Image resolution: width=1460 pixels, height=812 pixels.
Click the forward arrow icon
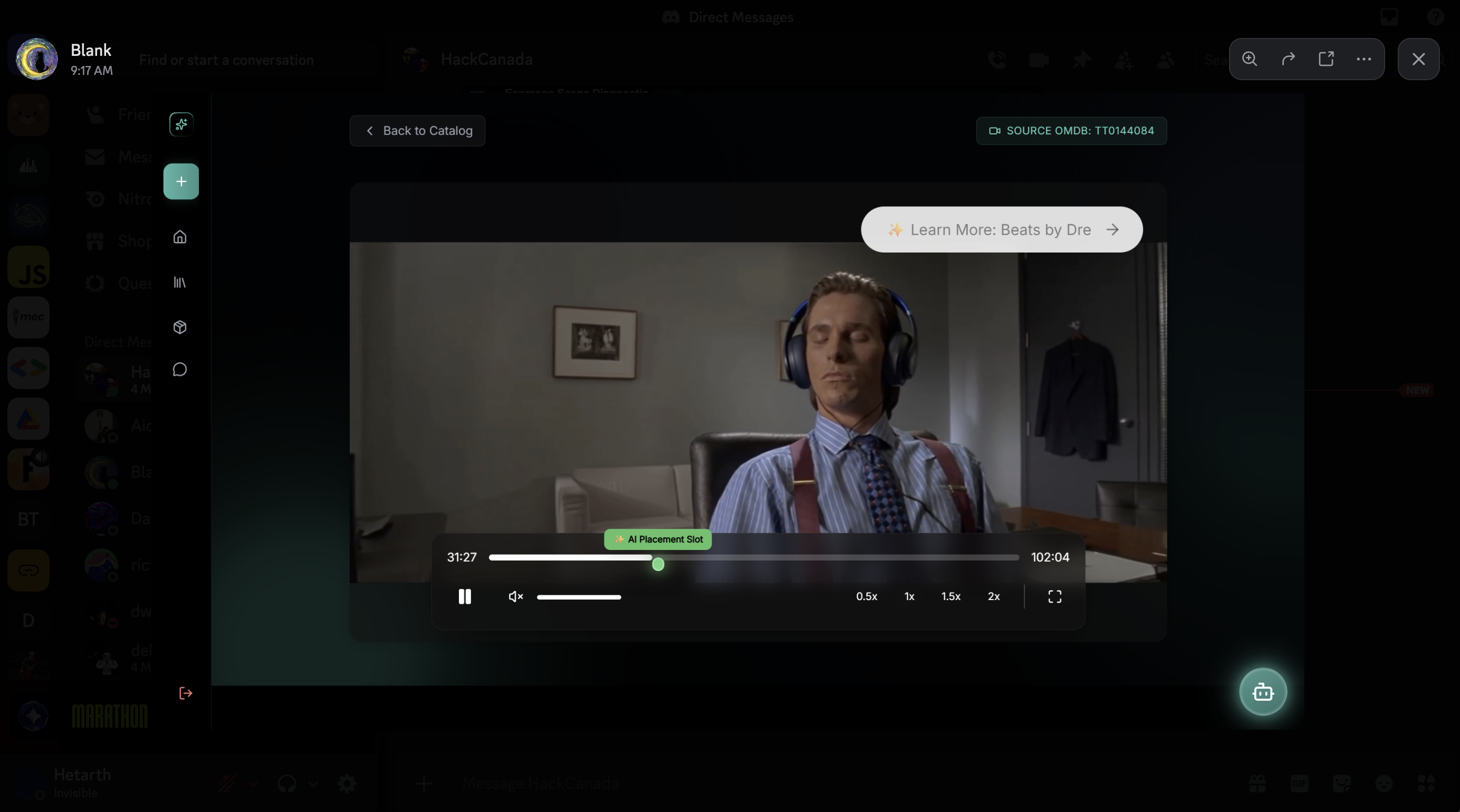[1288, 59]
